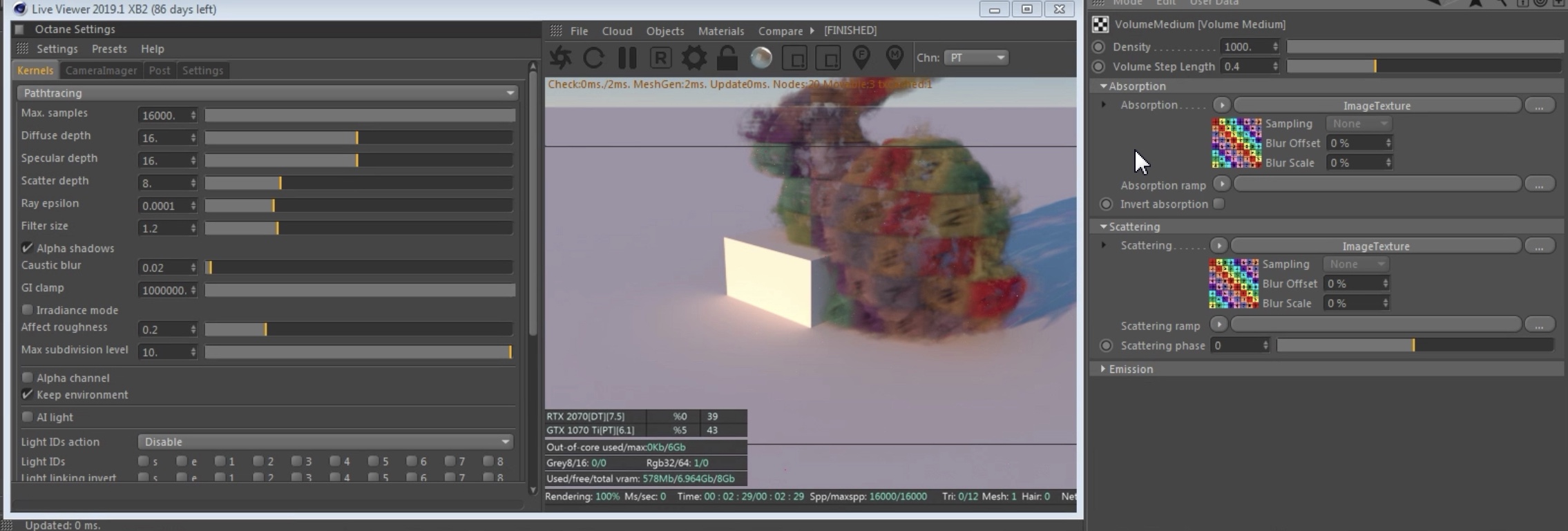The height and width of the screenshot is (531, 1568).
Task: Click the Volume Step Length animation dot
Action: point(1098,67)
